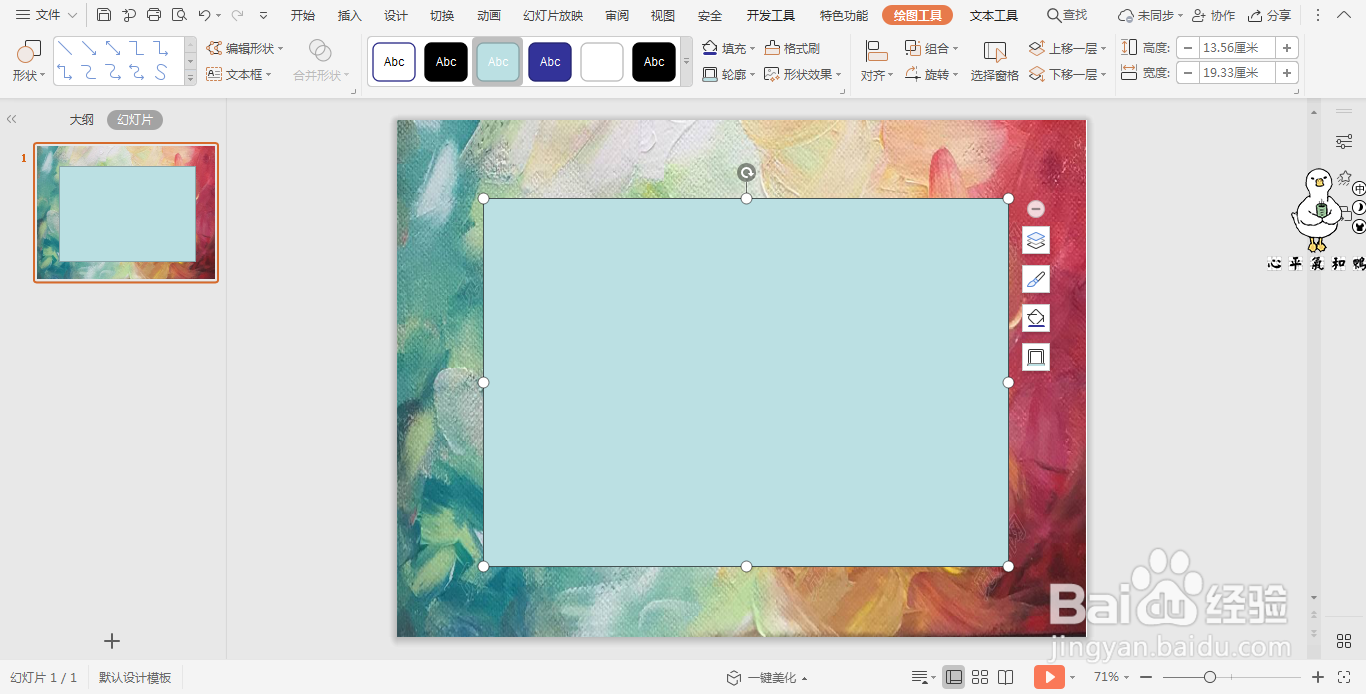Click the height field 13.56厘米
Image resolution: width=1366 pixels, height=694 pixels.
[1237, 47]
